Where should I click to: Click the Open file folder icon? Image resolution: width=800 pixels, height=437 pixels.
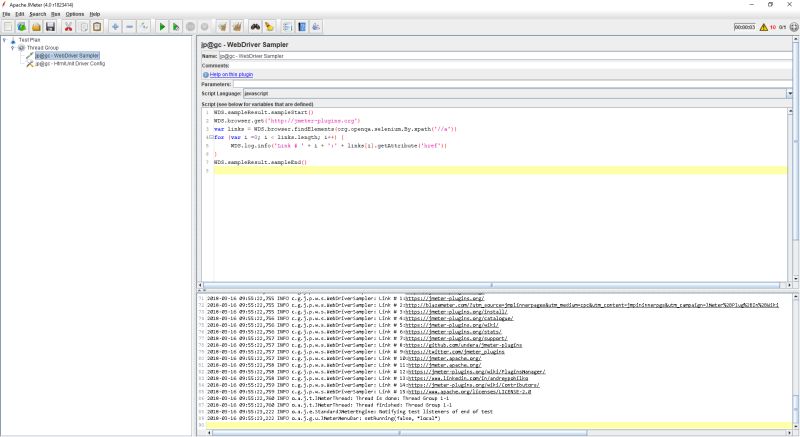point(36,27)
